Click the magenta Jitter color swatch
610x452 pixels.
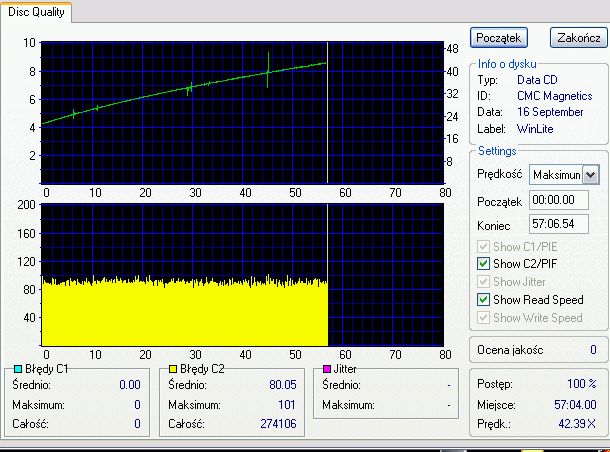click(327, 369)
